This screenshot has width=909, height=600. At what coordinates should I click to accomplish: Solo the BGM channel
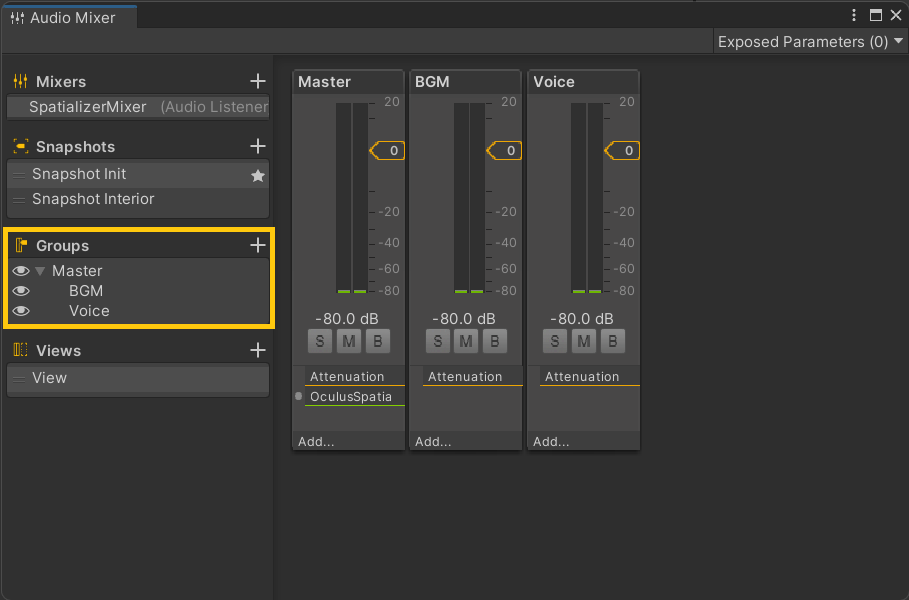point(437,341)
